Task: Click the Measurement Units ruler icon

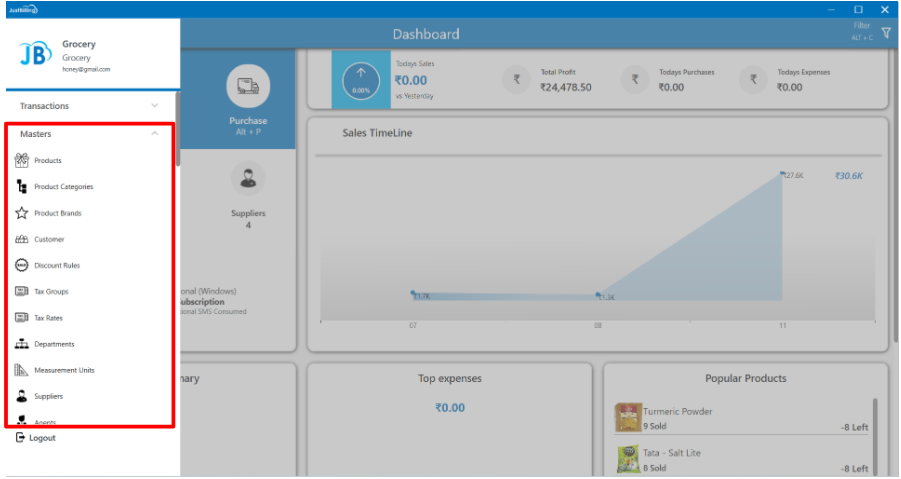Action: click(x=21, y=370)
